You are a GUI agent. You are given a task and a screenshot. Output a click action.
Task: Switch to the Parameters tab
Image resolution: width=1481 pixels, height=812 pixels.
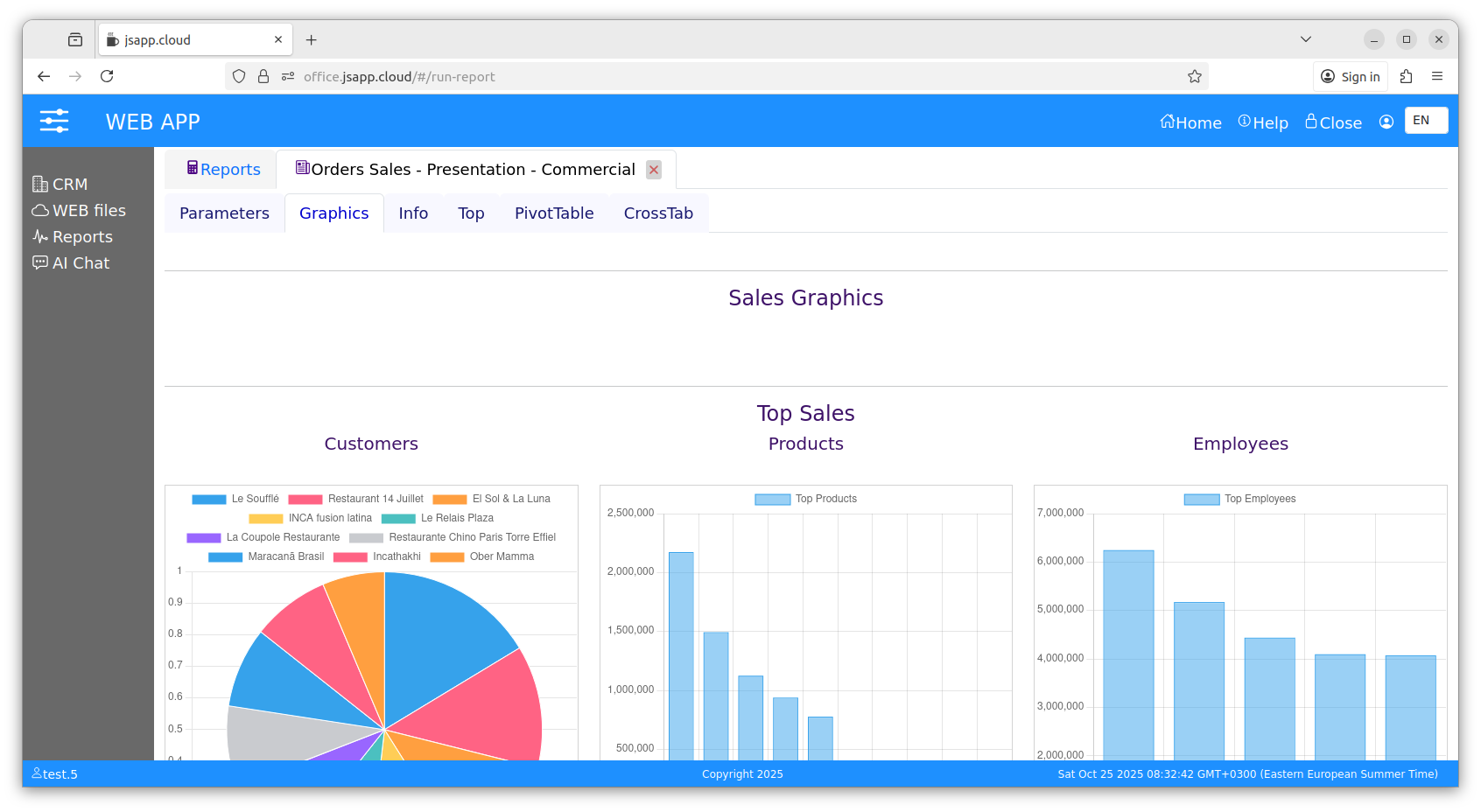(224, 213)
